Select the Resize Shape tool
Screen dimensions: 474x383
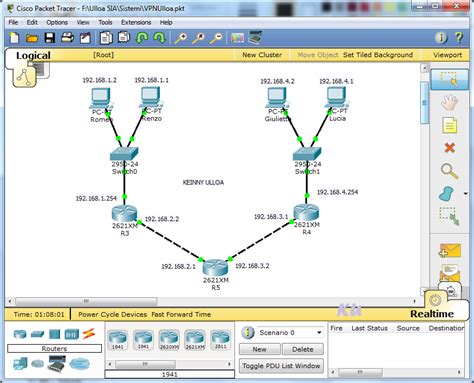coord(449,216)
